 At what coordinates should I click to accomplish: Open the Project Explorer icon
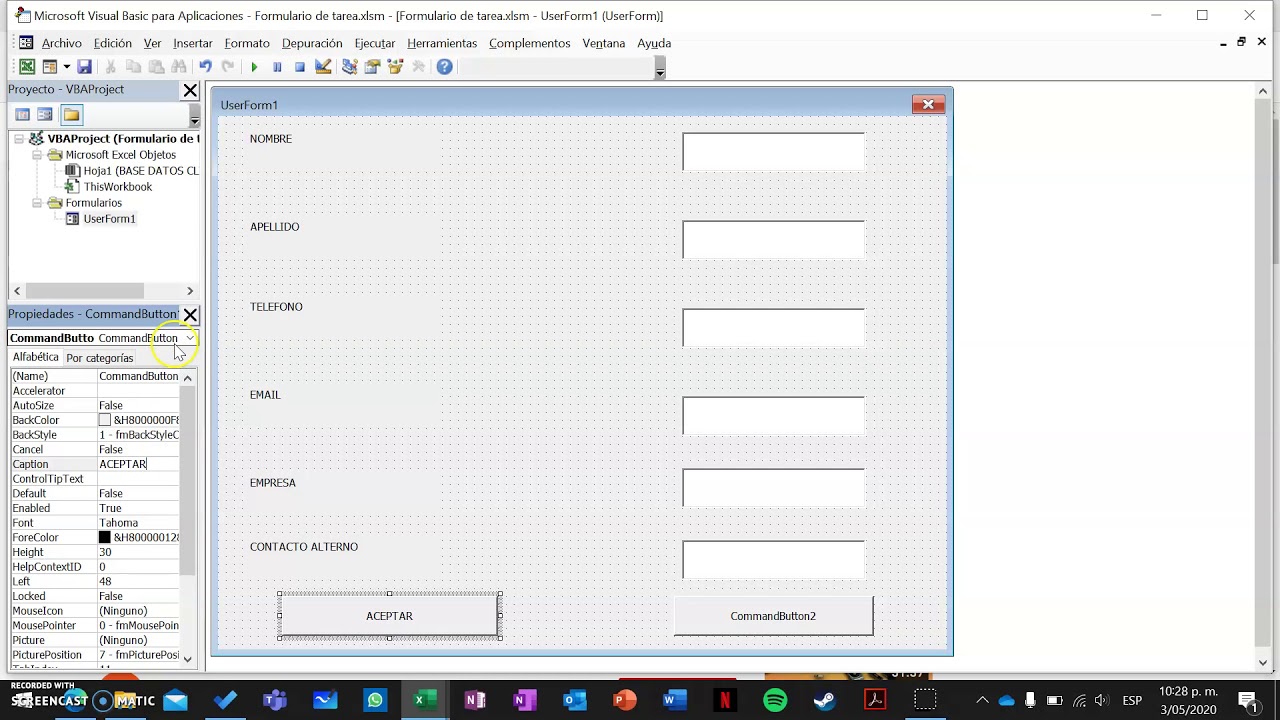pos(349,67)
